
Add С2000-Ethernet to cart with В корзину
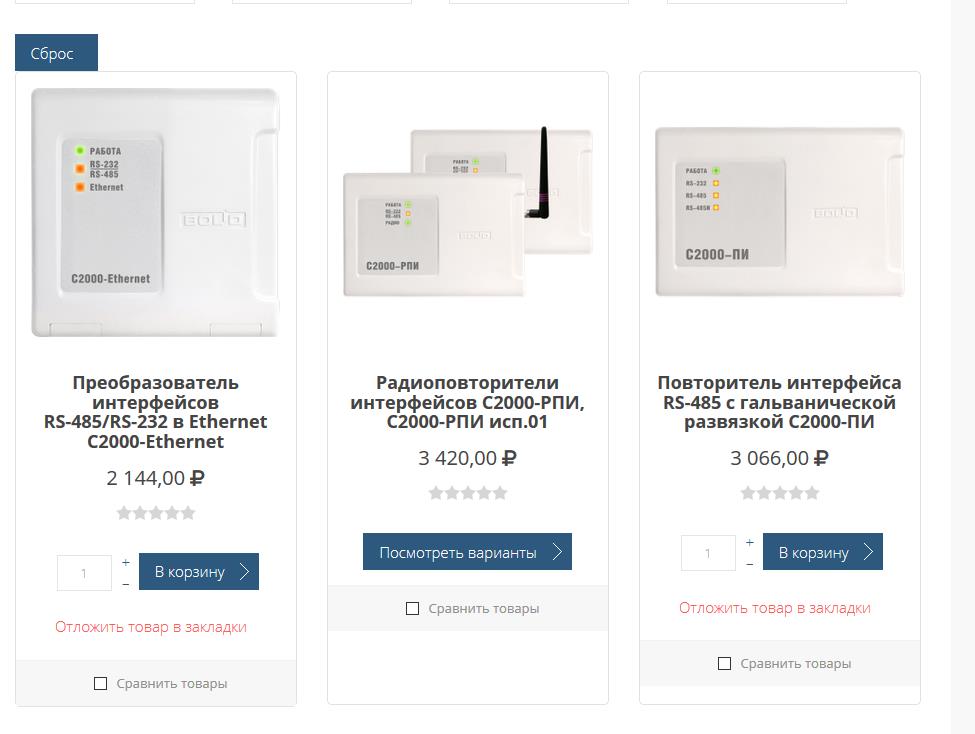point(199,572)
